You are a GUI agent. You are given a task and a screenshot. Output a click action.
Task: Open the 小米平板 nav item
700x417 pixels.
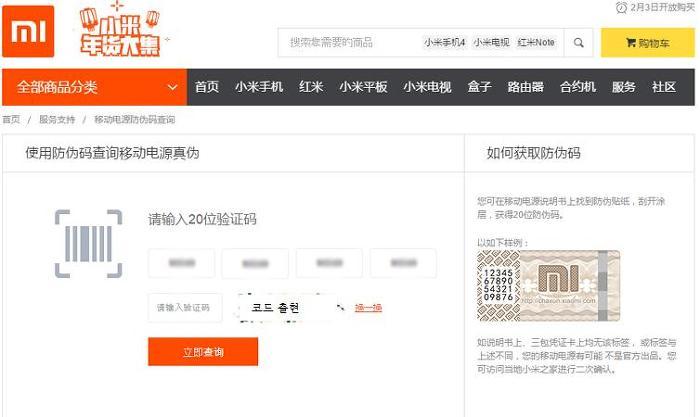(363, 87)
